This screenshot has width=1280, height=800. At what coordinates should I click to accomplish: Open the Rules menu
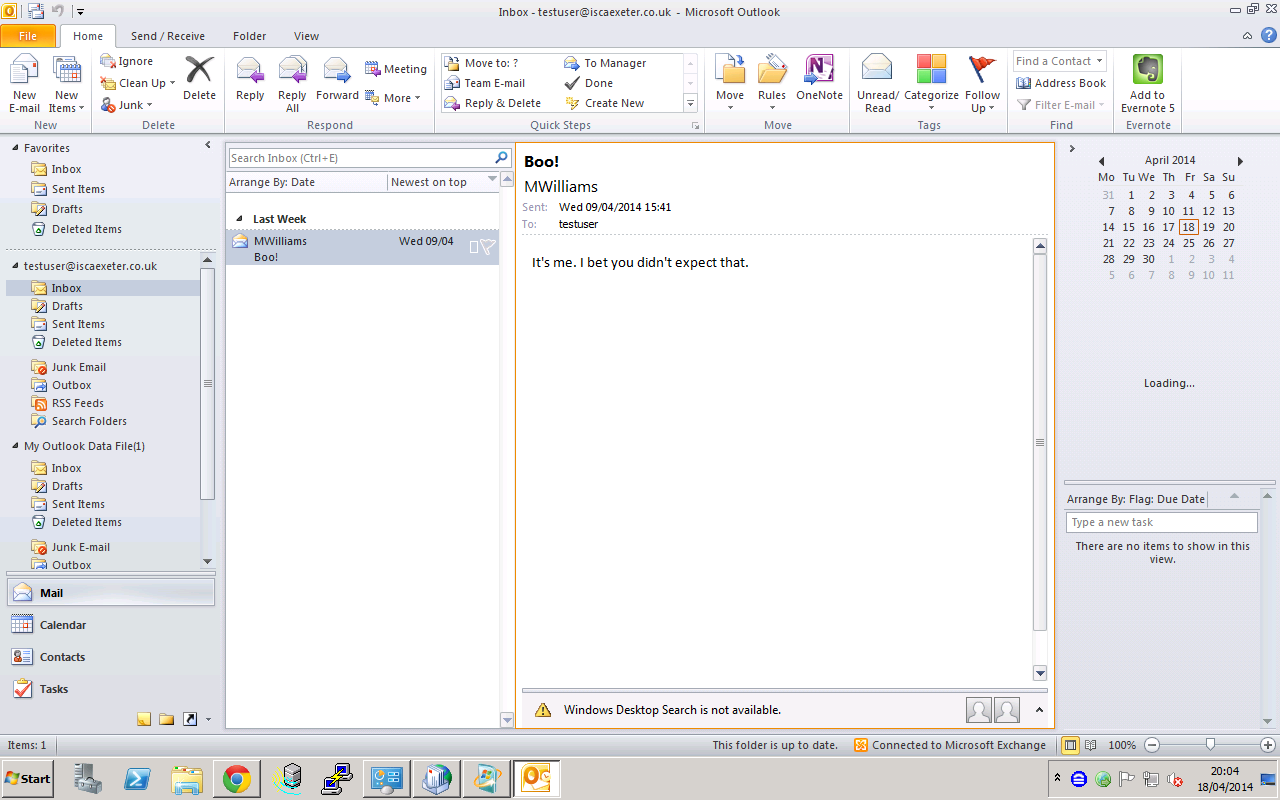pyautogui.click(x=771, y=84)
